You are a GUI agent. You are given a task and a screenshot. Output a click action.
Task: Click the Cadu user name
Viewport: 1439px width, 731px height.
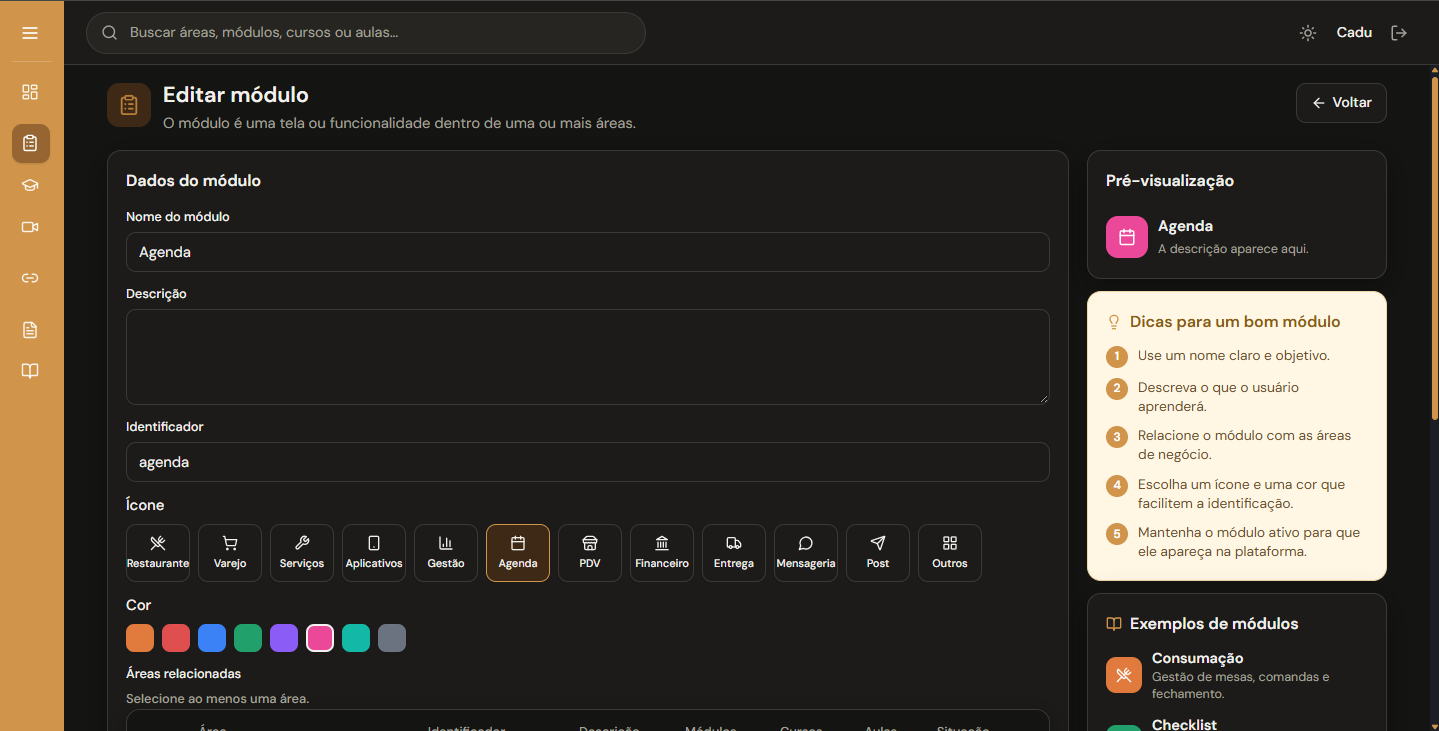click(1354, 33)
